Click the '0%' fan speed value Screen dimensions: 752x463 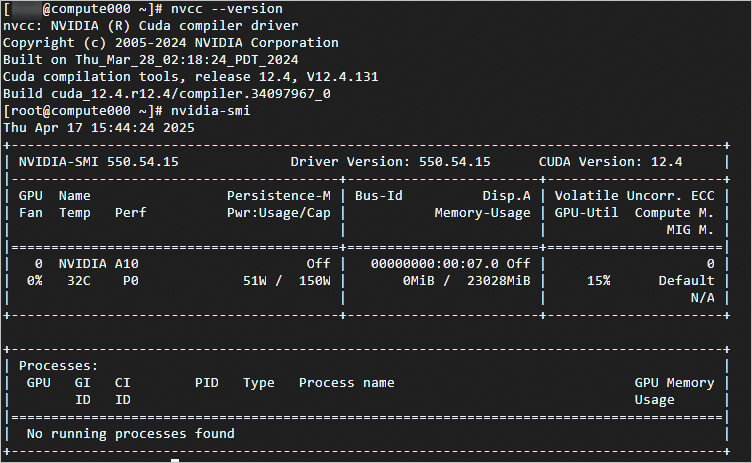pos(35,281)
